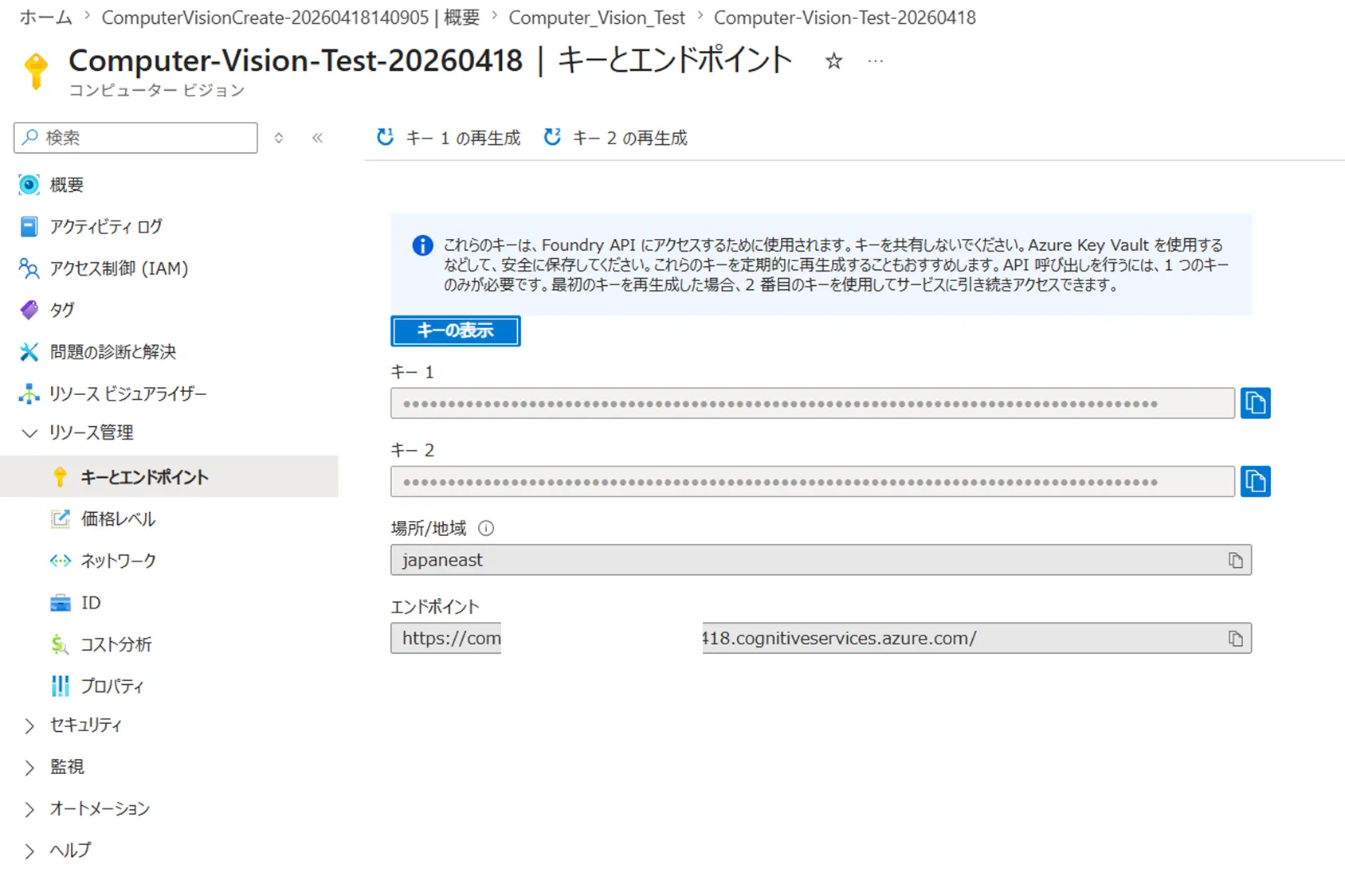The image size is (1345, 896).
Task: Regenerate key 2 via キー 2 の再生成
Action: 615,138
